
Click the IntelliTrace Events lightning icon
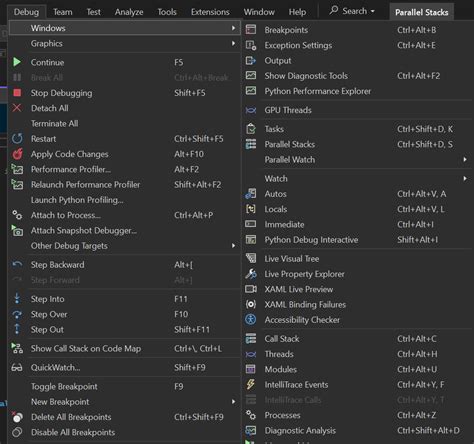[x=250, y=384]
